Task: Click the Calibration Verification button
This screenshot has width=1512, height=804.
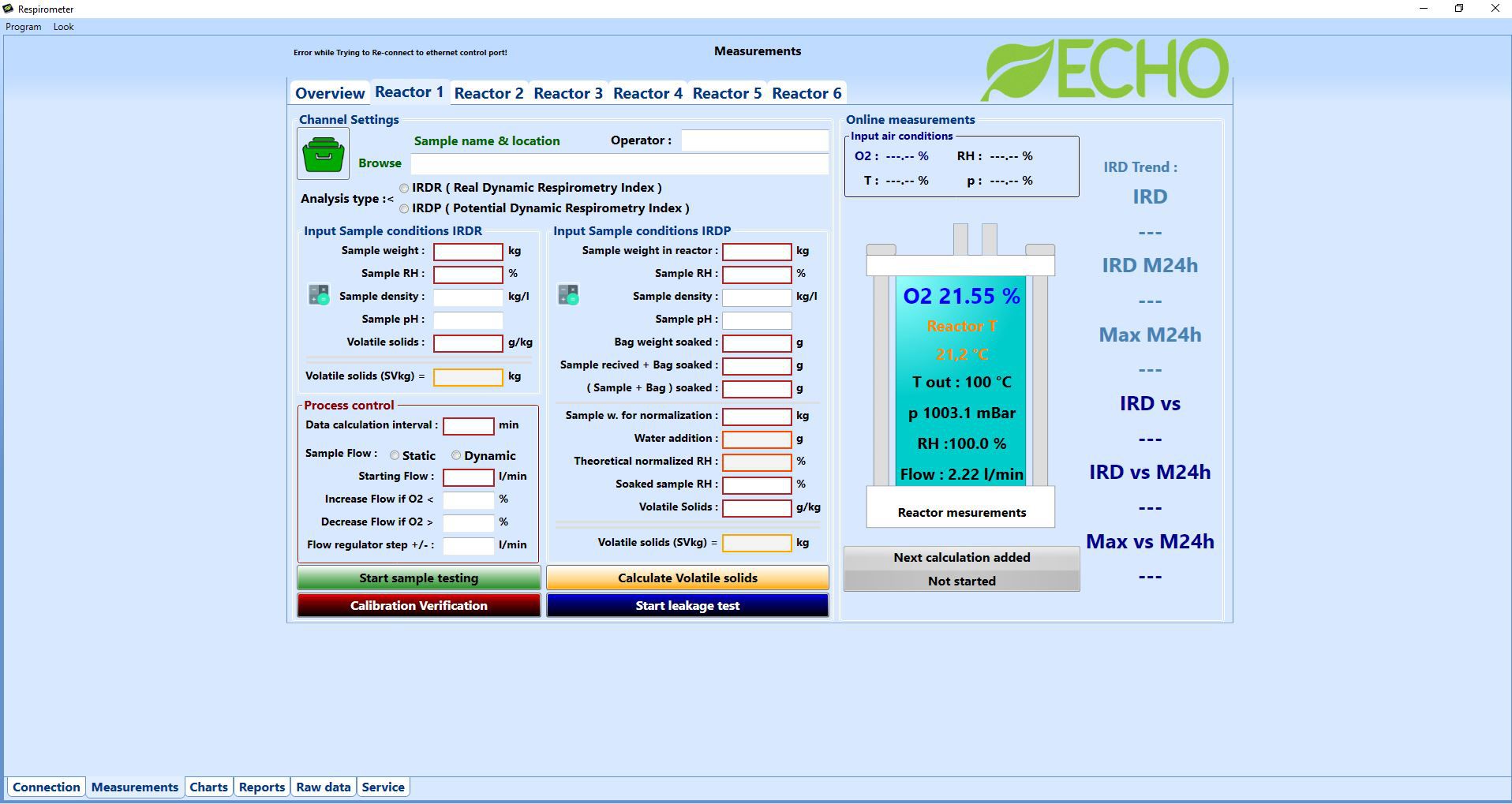Action: tap(418, 605)
